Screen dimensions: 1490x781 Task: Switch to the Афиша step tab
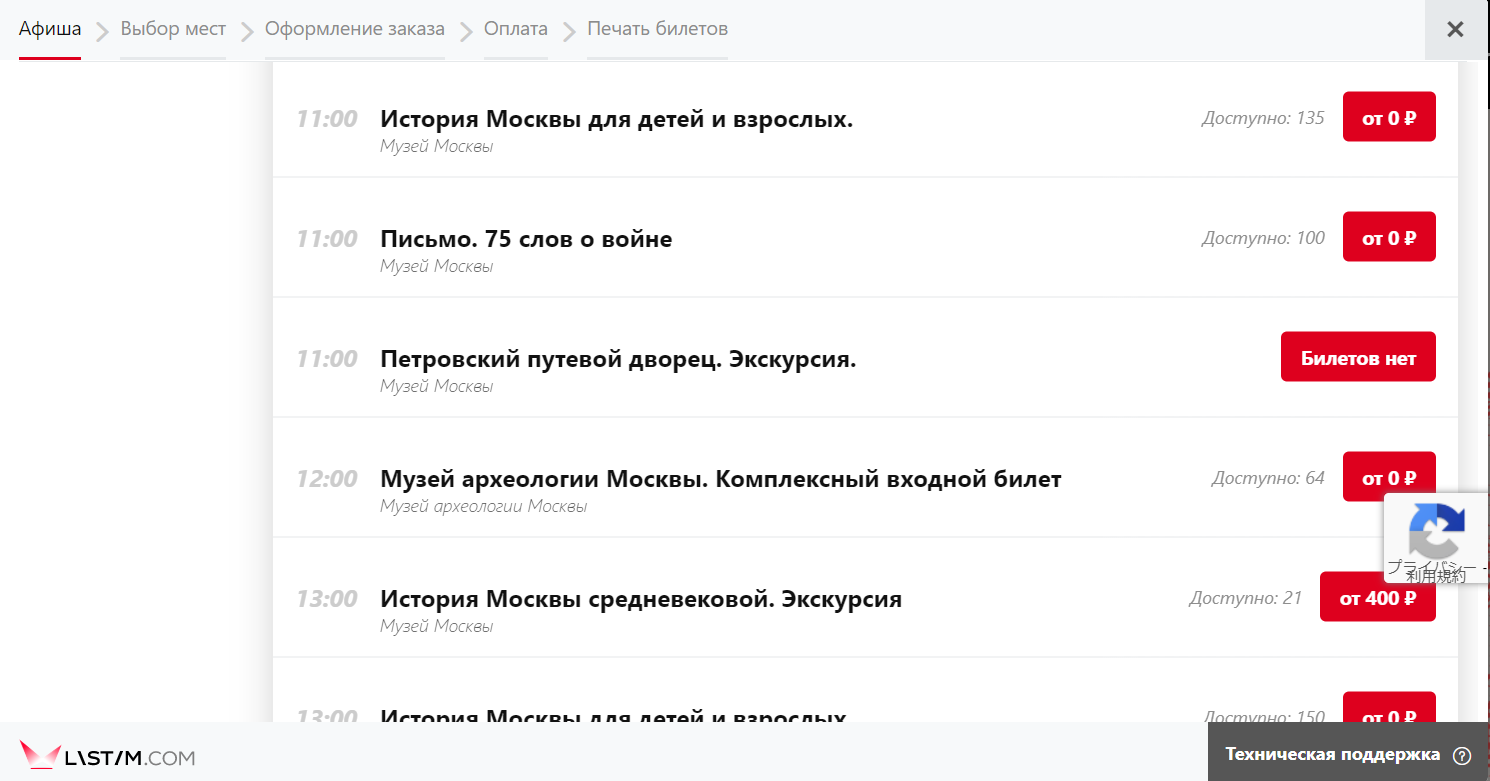(x=50, y=29)
